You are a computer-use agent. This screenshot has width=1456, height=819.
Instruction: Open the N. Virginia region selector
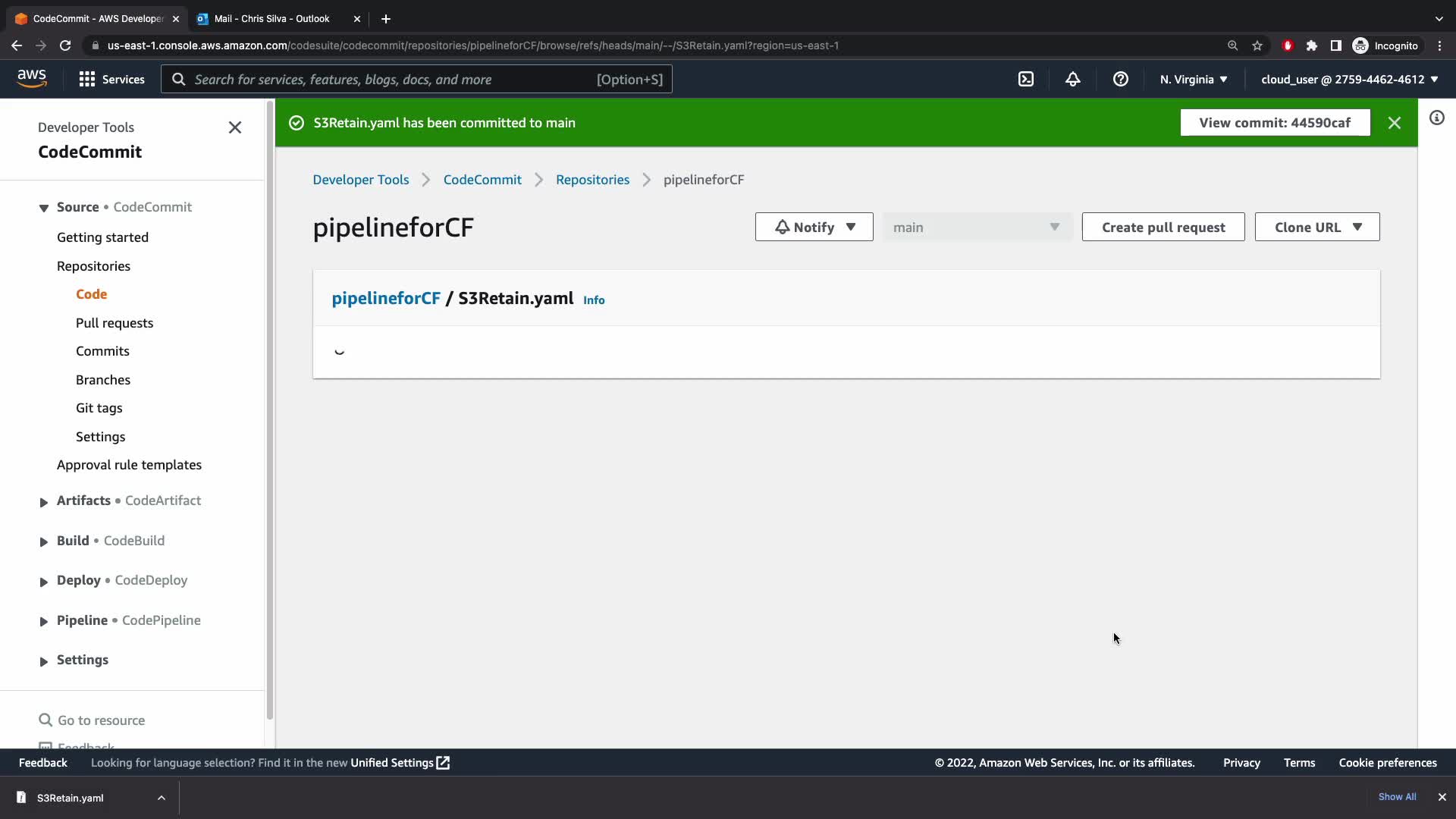(x=1193, y=79)
